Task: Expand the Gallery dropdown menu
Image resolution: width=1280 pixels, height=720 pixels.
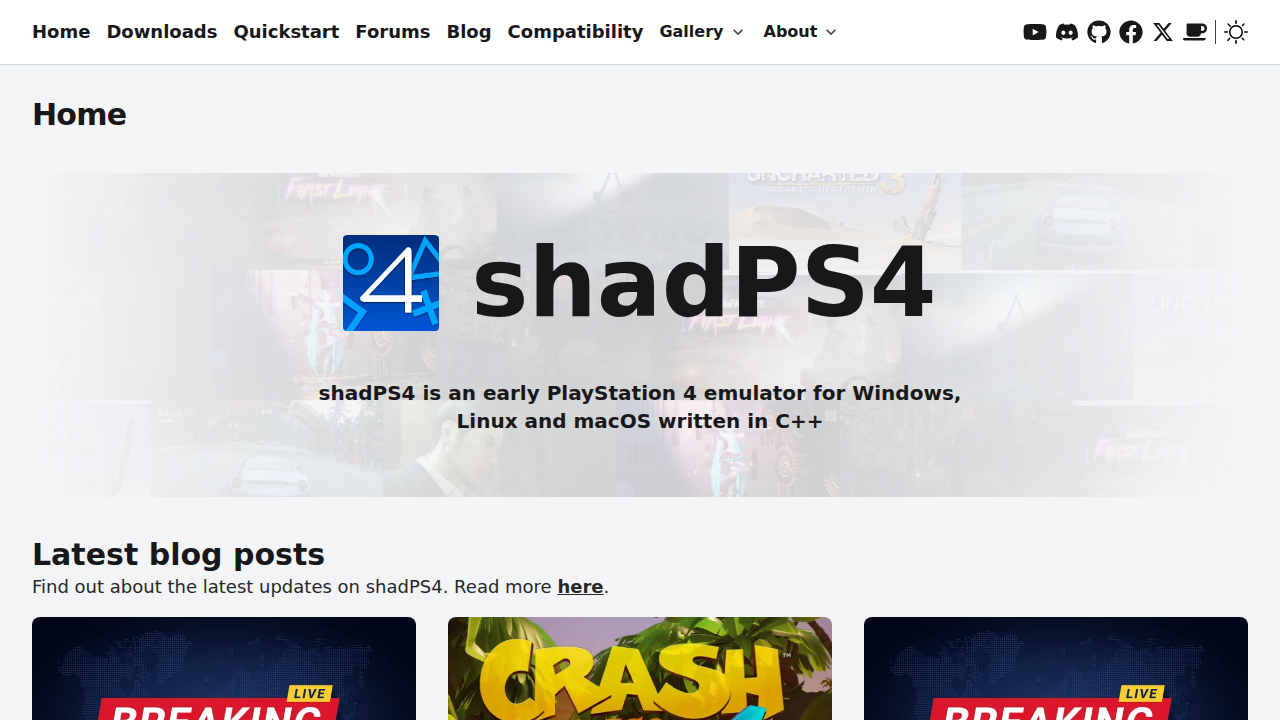Action: [x=702, y=32]
